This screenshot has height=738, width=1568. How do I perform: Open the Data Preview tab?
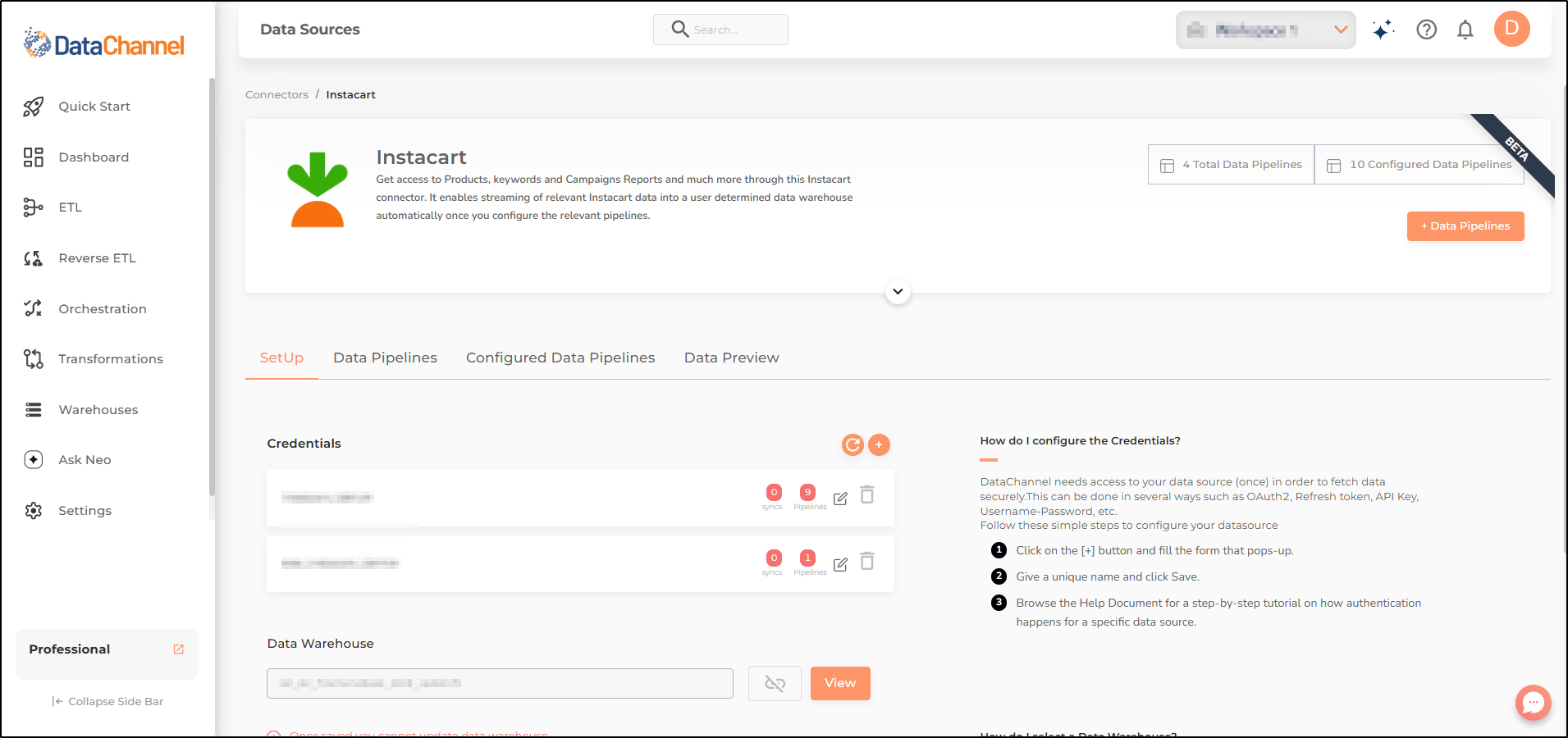pos(732,358)
